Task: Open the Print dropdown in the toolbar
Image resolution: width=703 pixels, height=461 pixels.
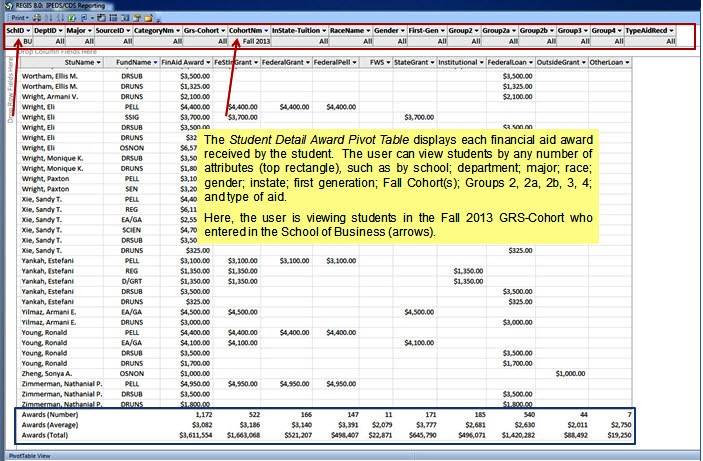Action: point(20,18)
